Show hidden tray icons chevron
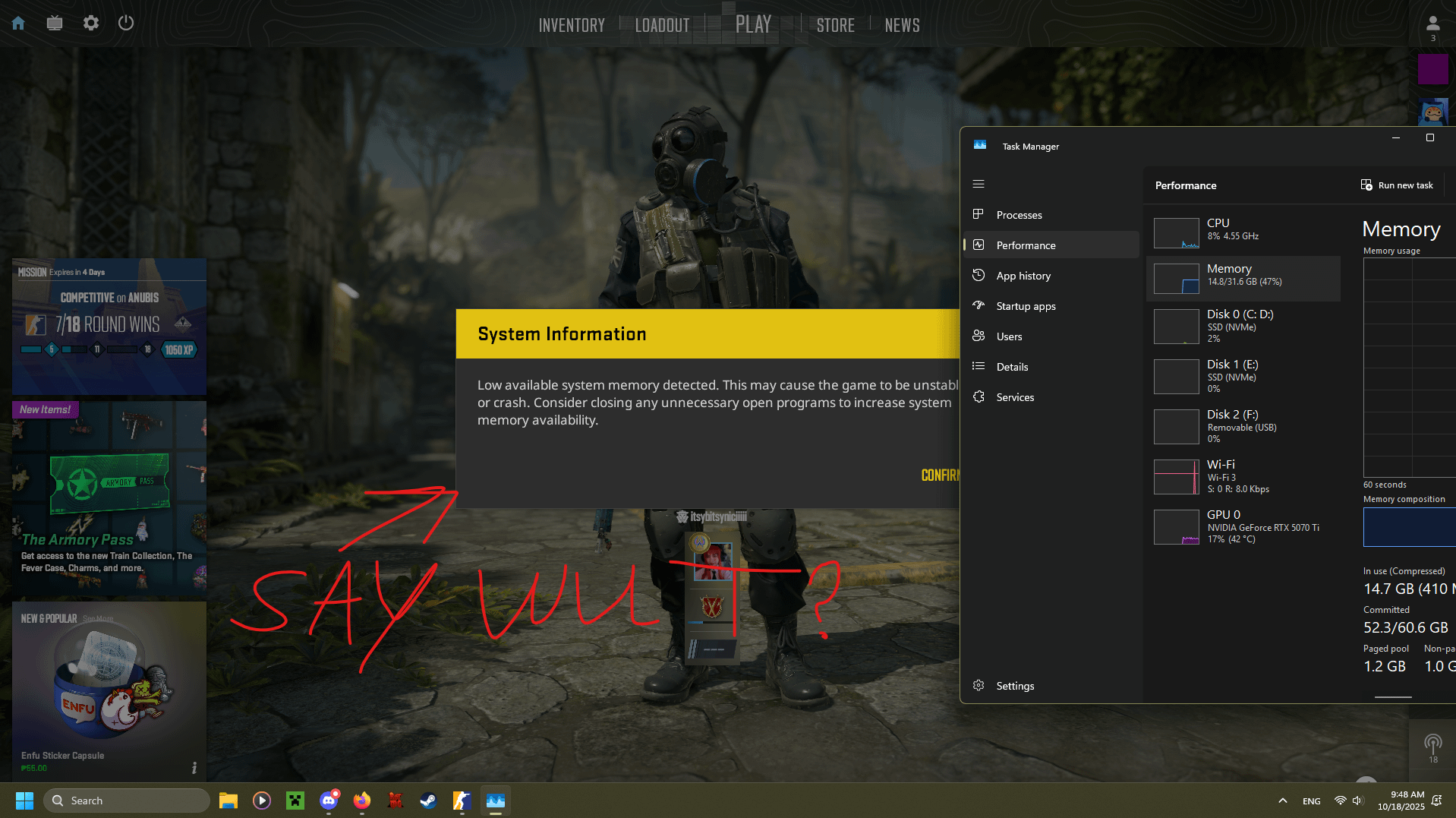Screen dimensions: 1456x818 1283,801
